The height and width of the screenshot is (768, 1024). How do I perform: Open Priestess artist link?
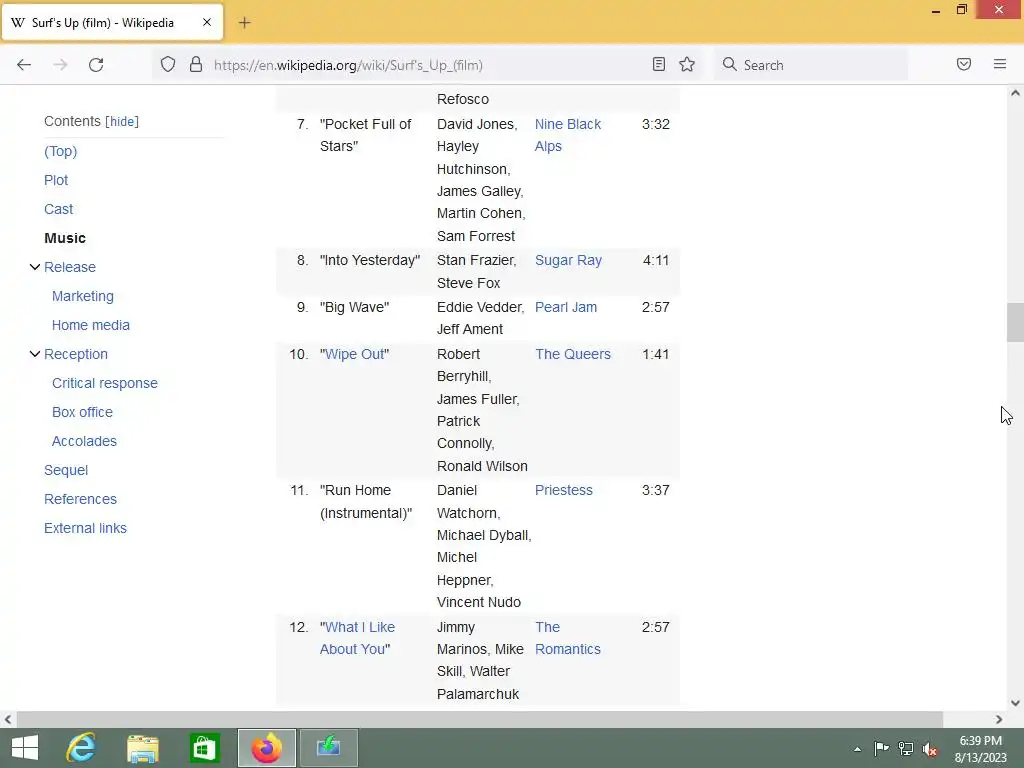click(564, 490)
